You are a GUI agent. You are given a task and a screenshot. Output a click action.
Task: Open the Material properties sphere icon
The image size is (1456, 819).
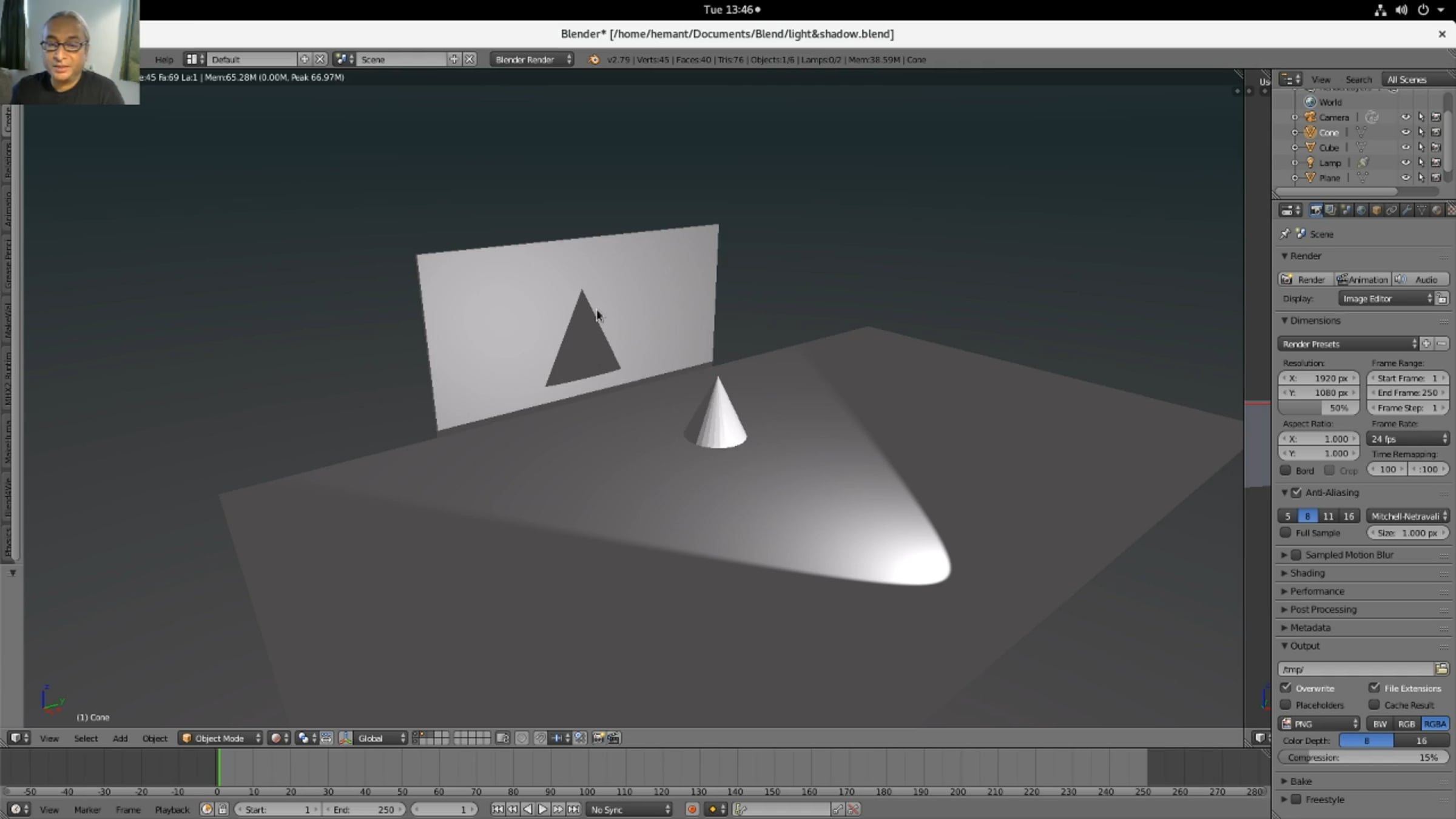pyautogui.click(x=1437, y=210)
